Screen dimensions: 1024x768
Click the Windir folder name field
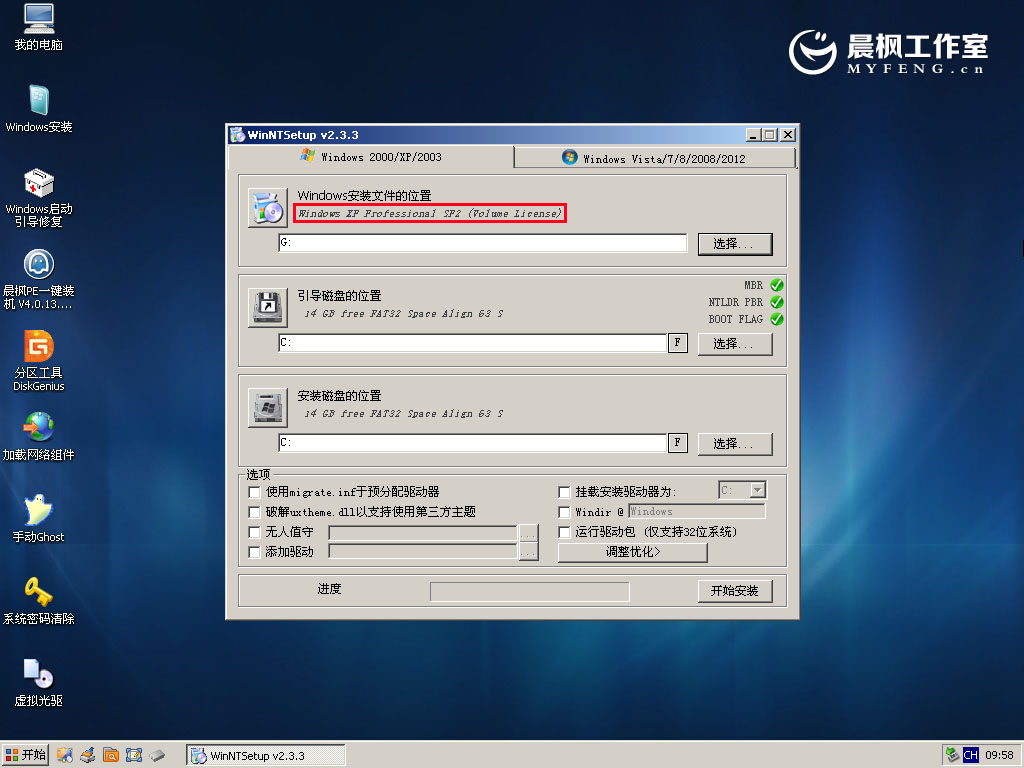pyautogui.click(x=697, y=511)
